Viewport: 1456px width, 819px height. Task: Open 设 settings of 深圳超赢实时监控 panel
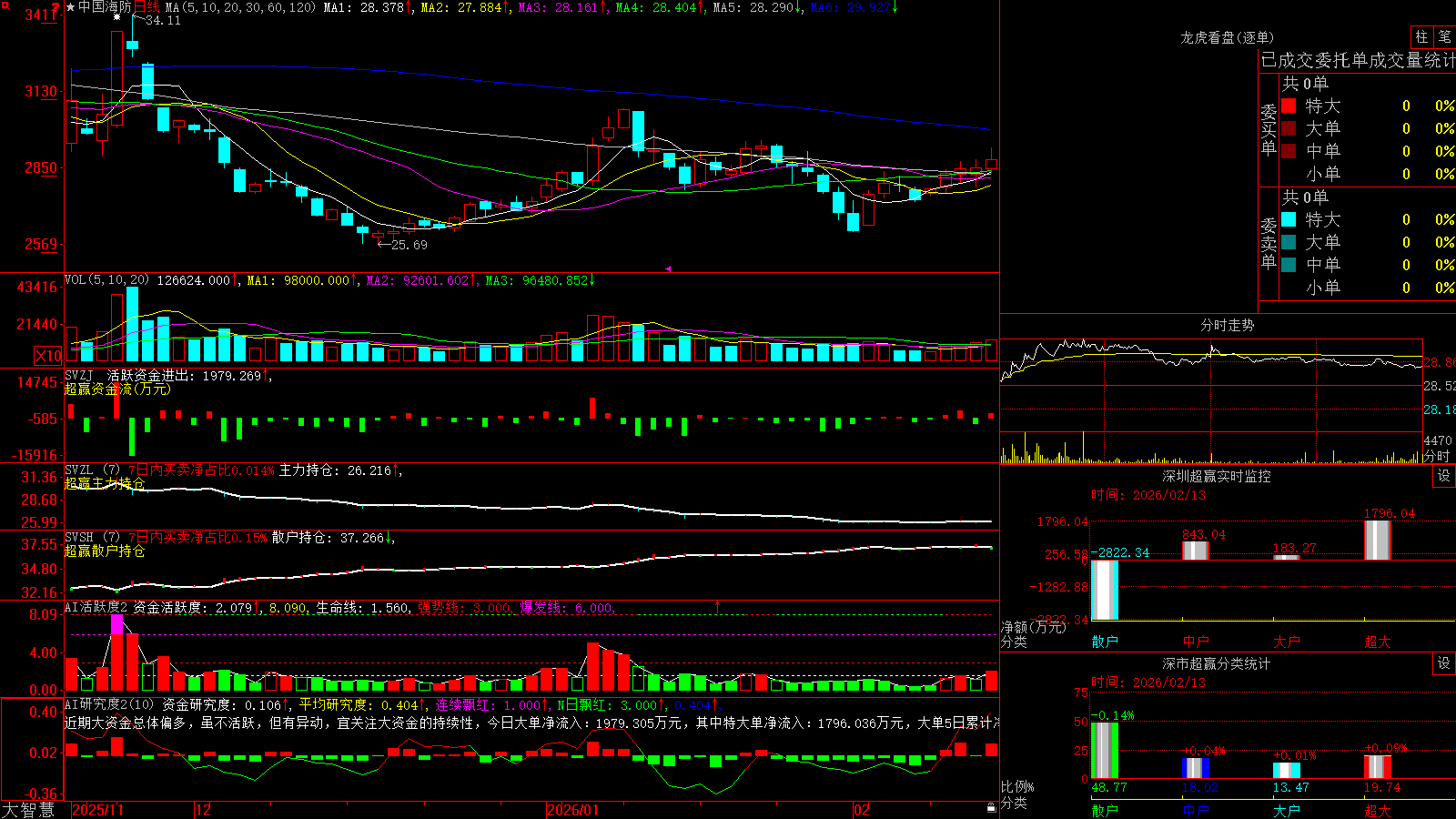pos(1444,476)
